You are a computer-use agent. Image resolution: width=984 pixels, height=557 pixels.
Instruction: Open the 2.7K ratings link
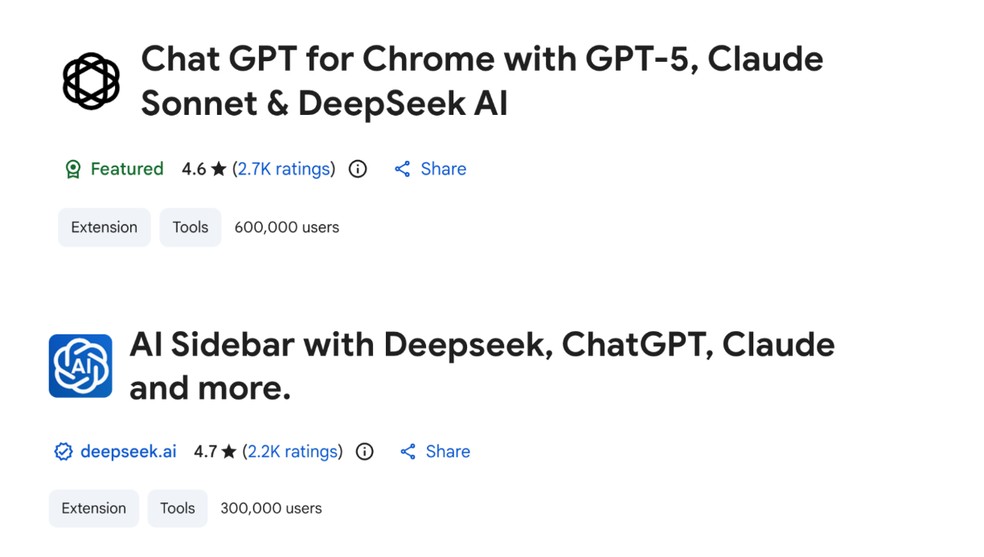284,169
